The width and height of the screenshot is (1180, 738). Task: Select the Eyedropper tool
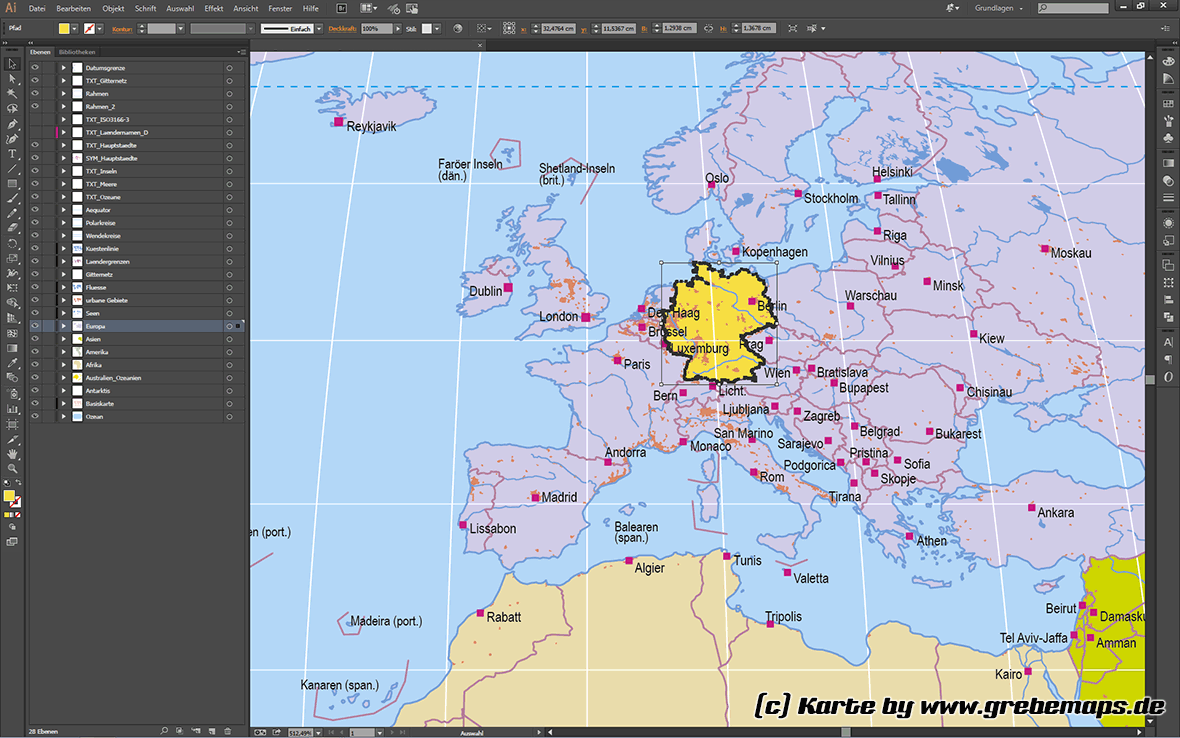pyautogui.click(x=13, y=363)
